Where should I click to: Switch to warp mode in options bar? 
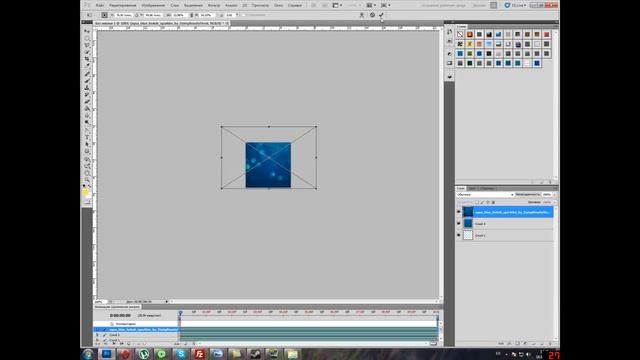pyautogui.click(x=362, y=15)
